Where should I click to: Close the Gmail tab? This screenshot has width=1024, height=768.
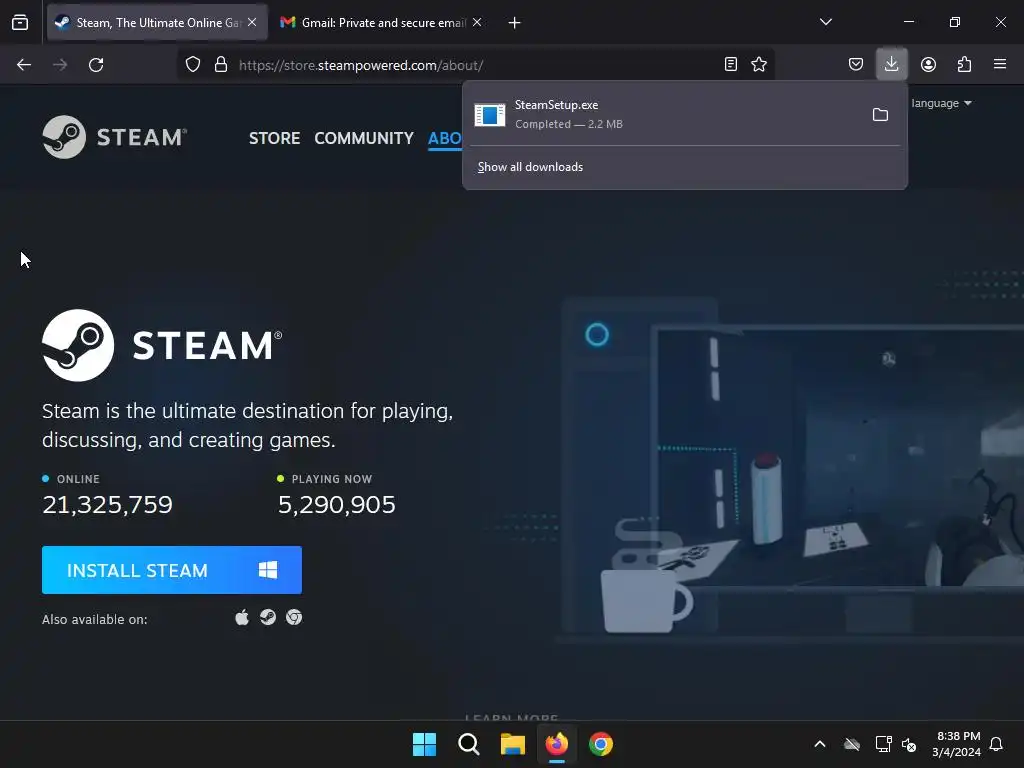pos(477,22)
